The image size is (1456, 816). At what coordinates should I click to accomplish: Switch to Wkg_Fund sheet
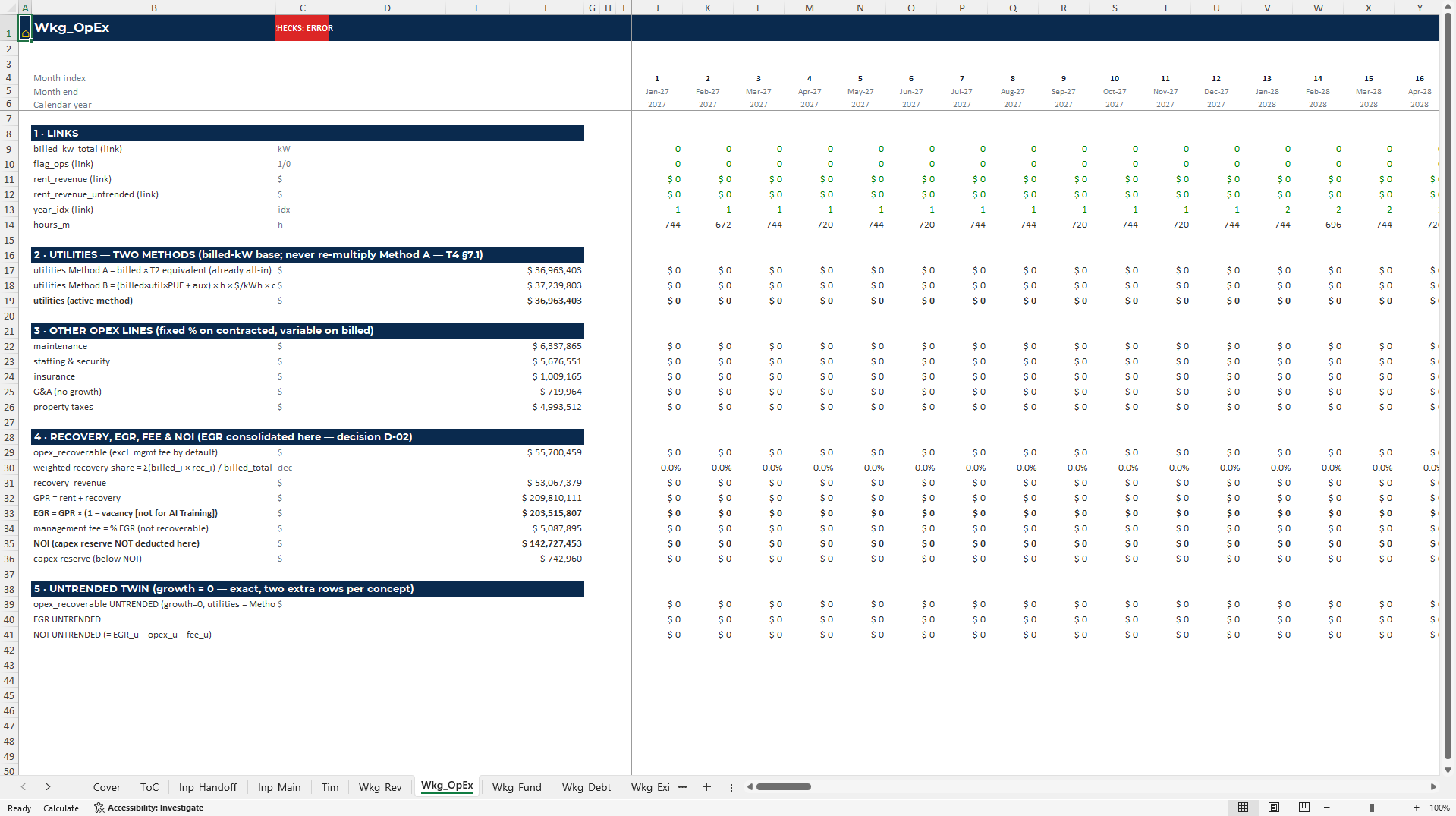(517, 787)
